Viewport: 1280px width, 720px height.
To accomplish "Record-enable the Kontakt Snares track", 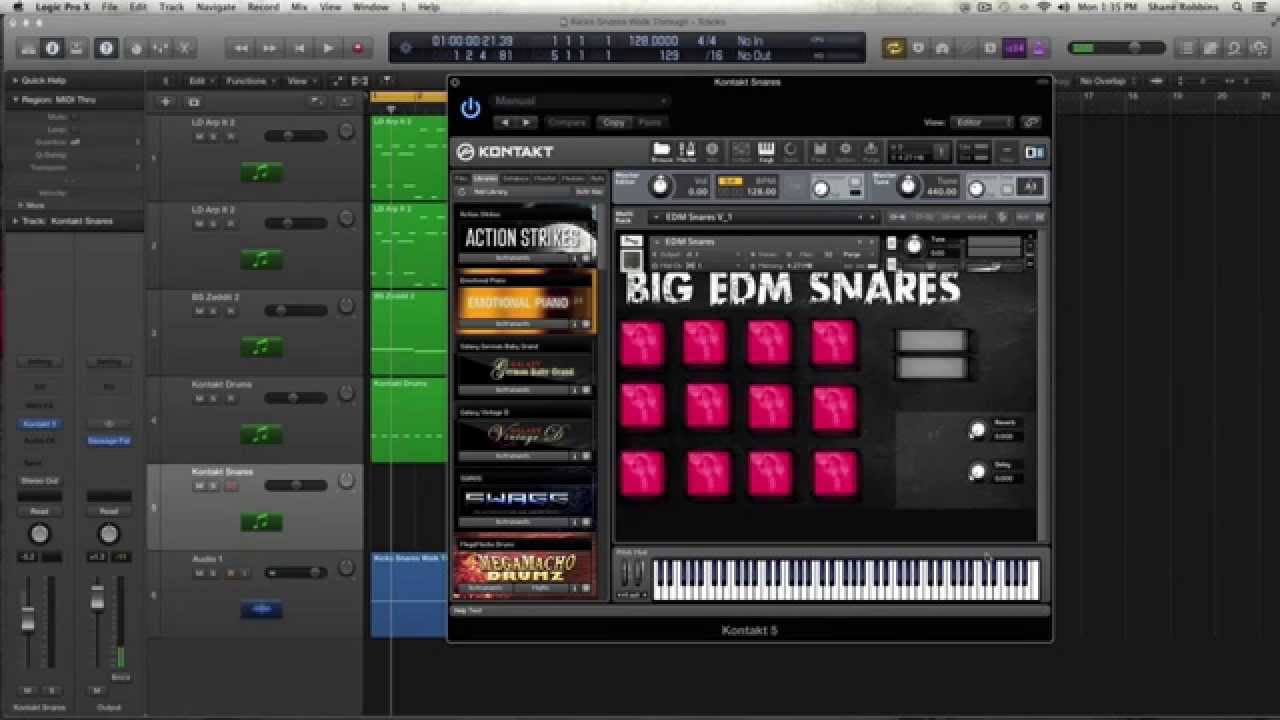I will pyautogui.click(x=231, y=487).
